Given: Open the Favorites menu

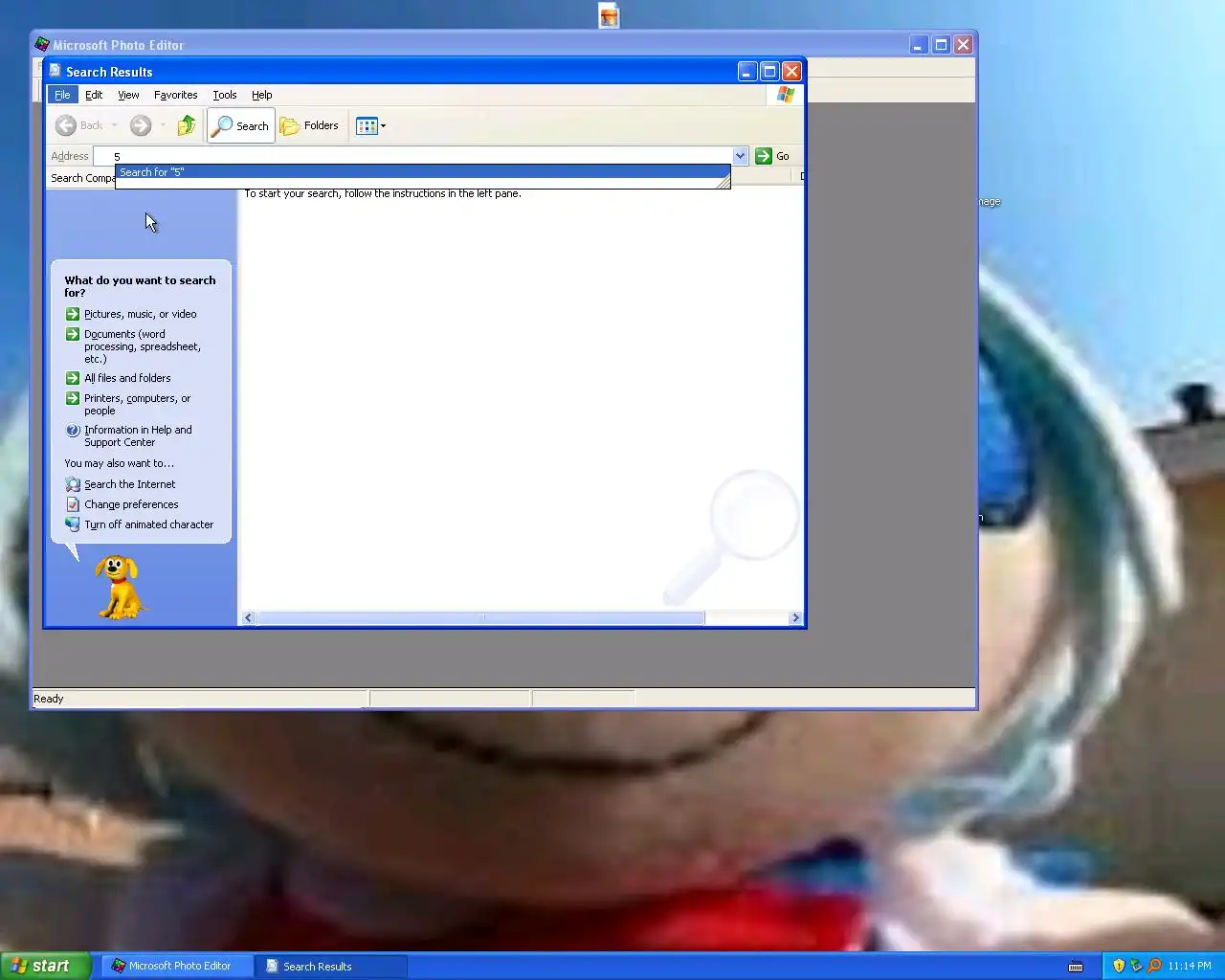Looking at the screenshot, I should pyautogui.click(x=175, y=95).
